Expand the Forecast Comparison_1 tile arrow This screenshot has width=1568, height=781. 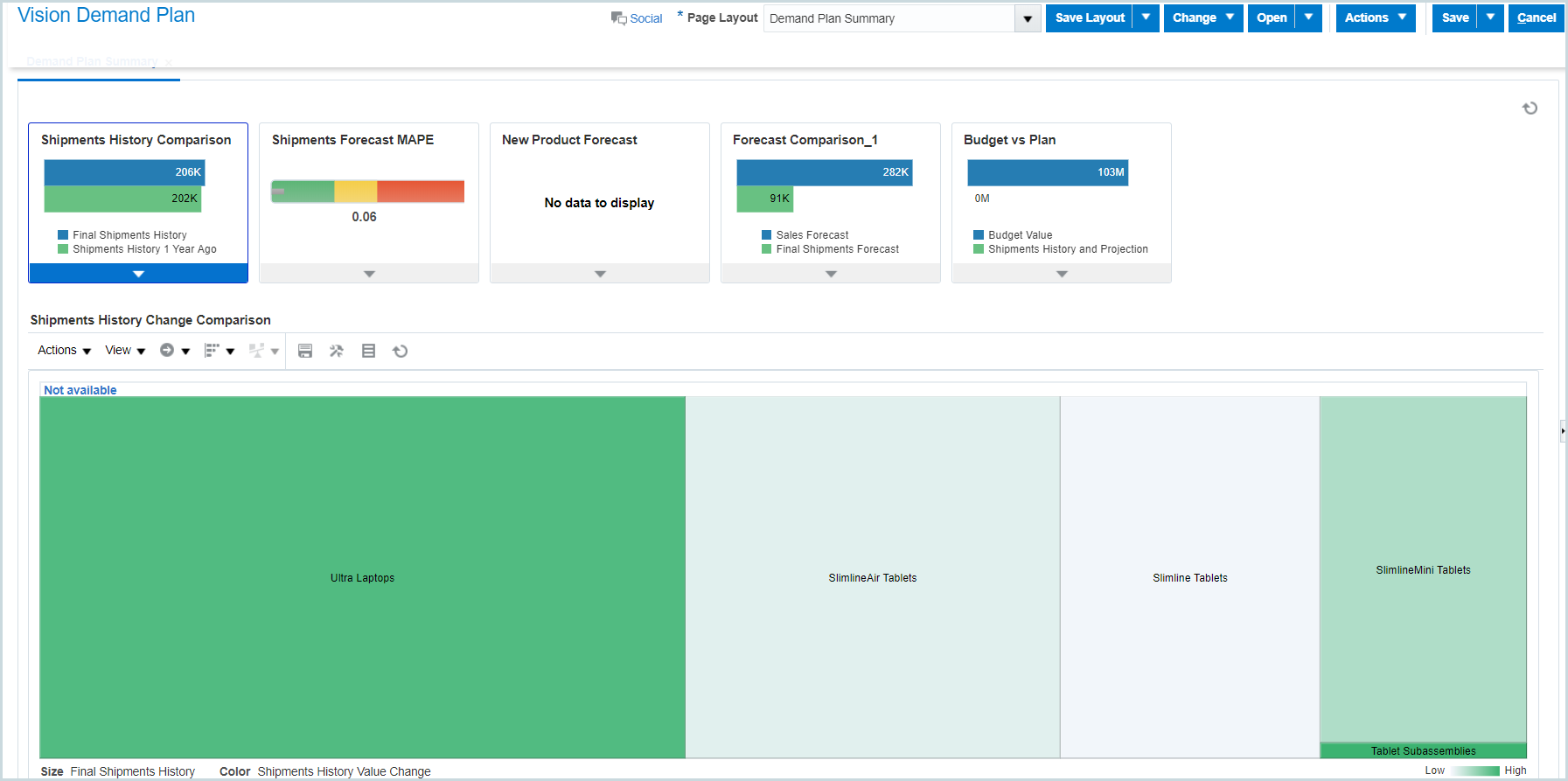coord(831,274)
